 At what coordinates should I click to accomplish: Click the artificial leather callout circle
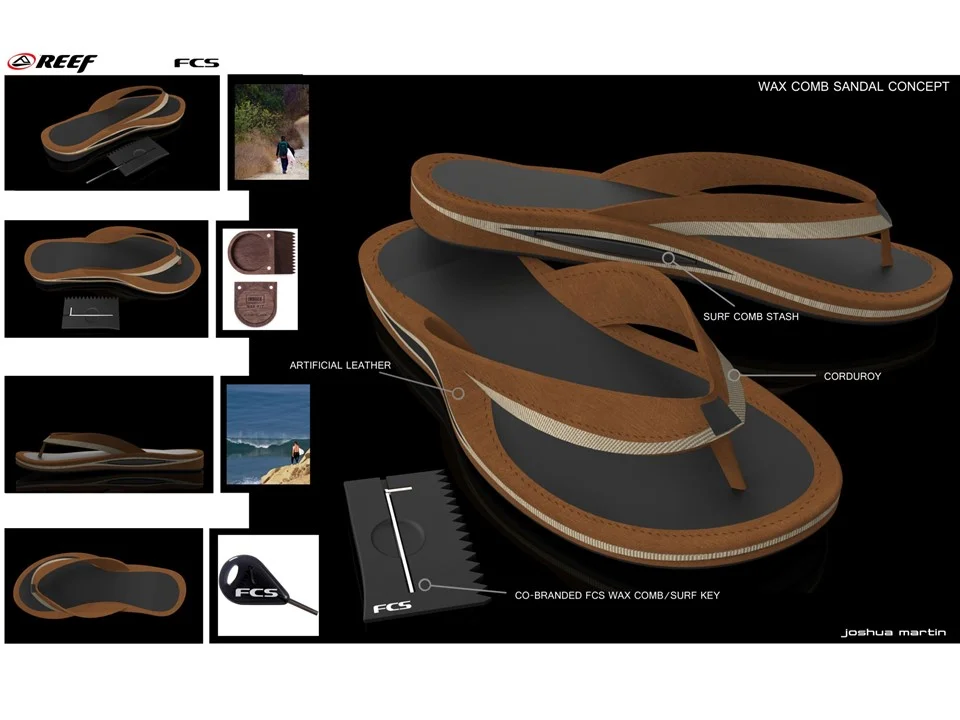(458, 394)
